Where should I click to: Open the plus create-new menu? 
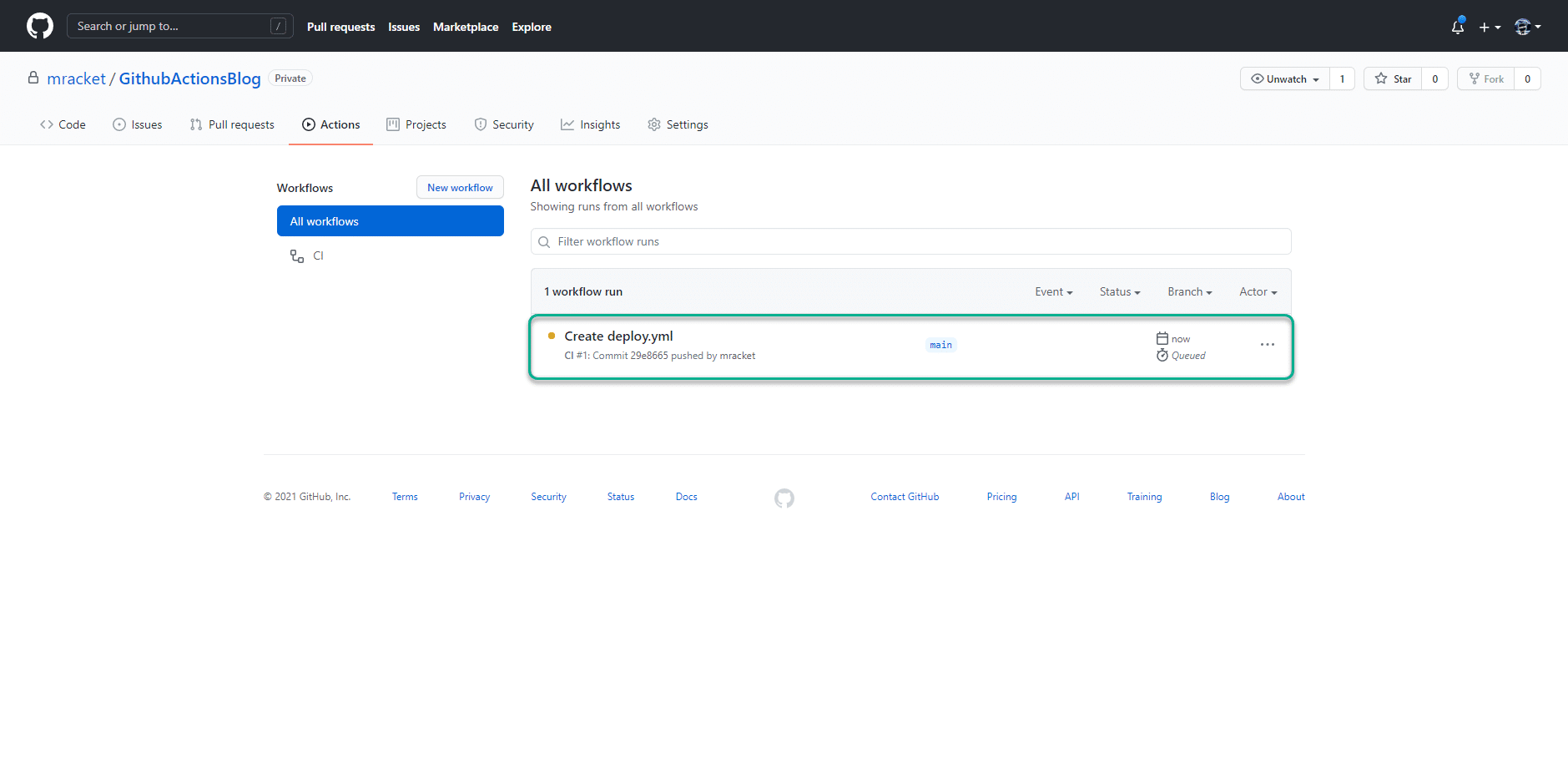pyautogui.click(x=1490, y=27)
